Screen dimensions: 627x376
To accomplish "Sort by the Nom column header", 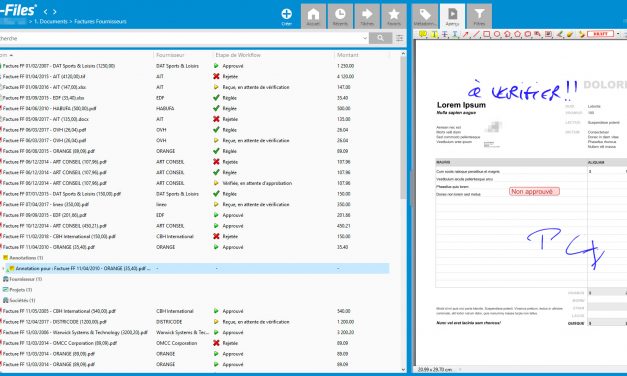I will [76, 55].
